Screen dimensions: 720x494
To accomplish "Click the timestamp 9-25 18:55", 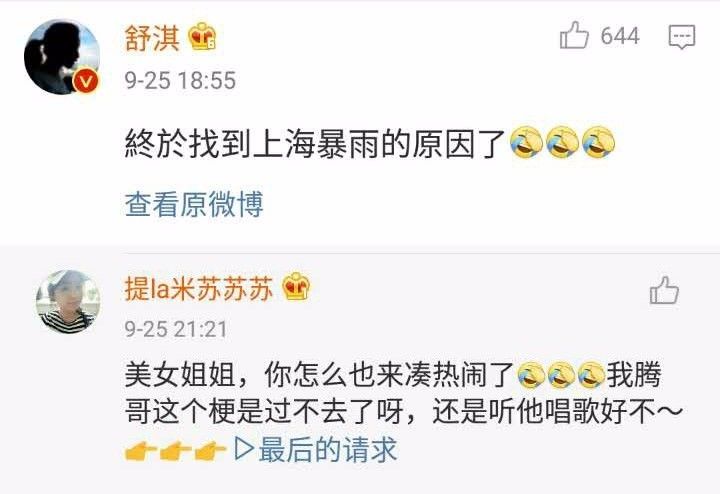I will 180,80.
